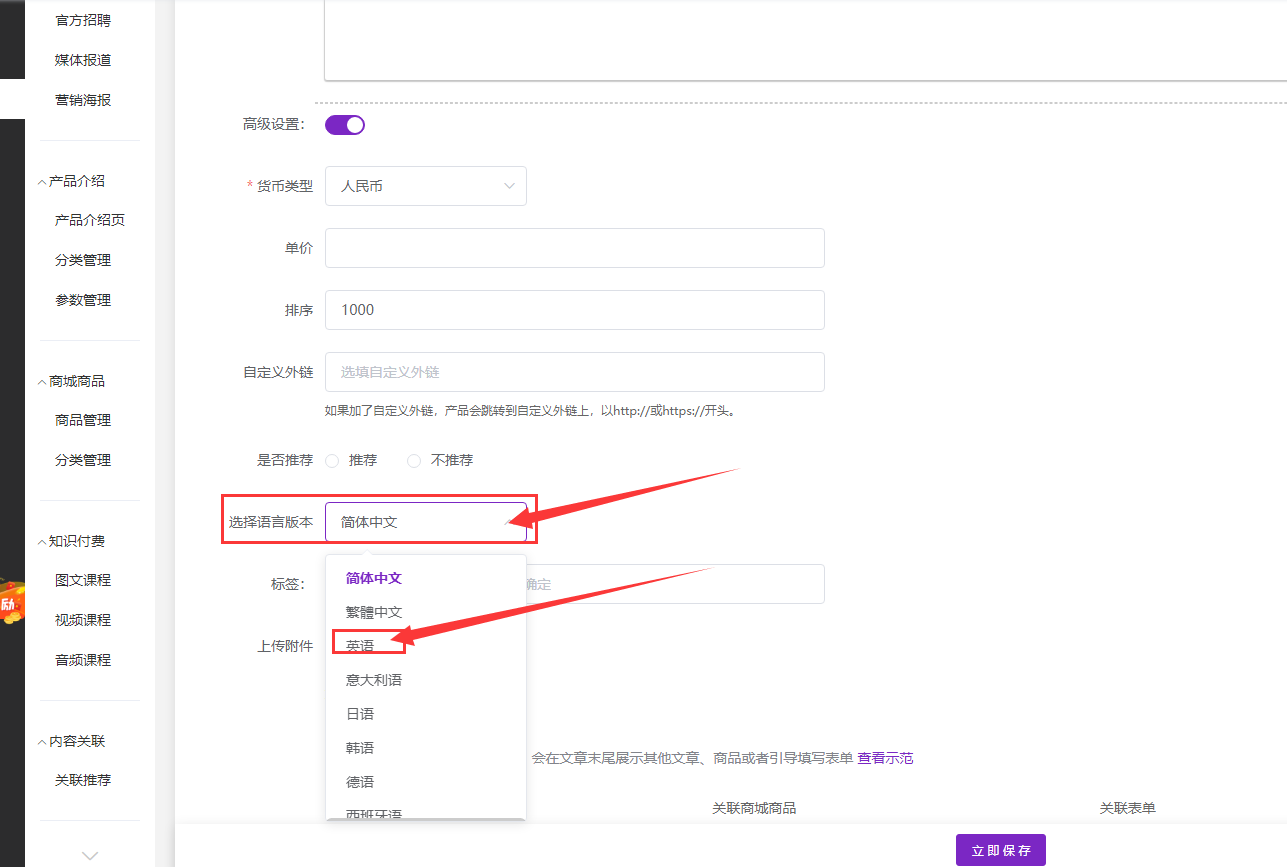The image size is (1287, 867).
Task: Open the 查看示范 link
Action: [885, 758]
